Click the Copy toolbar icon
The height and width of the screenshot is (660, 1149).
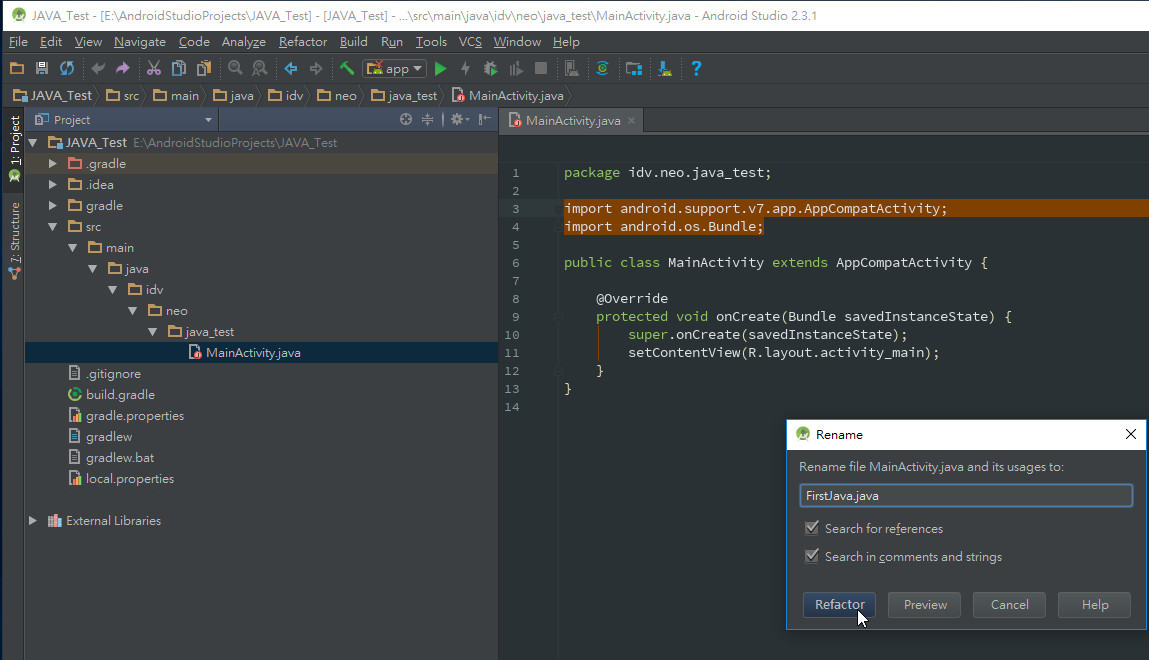(179, 69)
